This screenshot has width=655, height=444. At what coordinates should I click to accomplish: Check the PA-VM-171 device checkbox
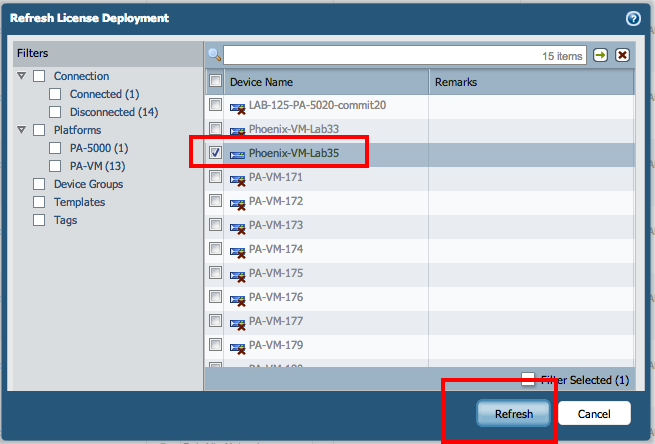pos(216,177)
